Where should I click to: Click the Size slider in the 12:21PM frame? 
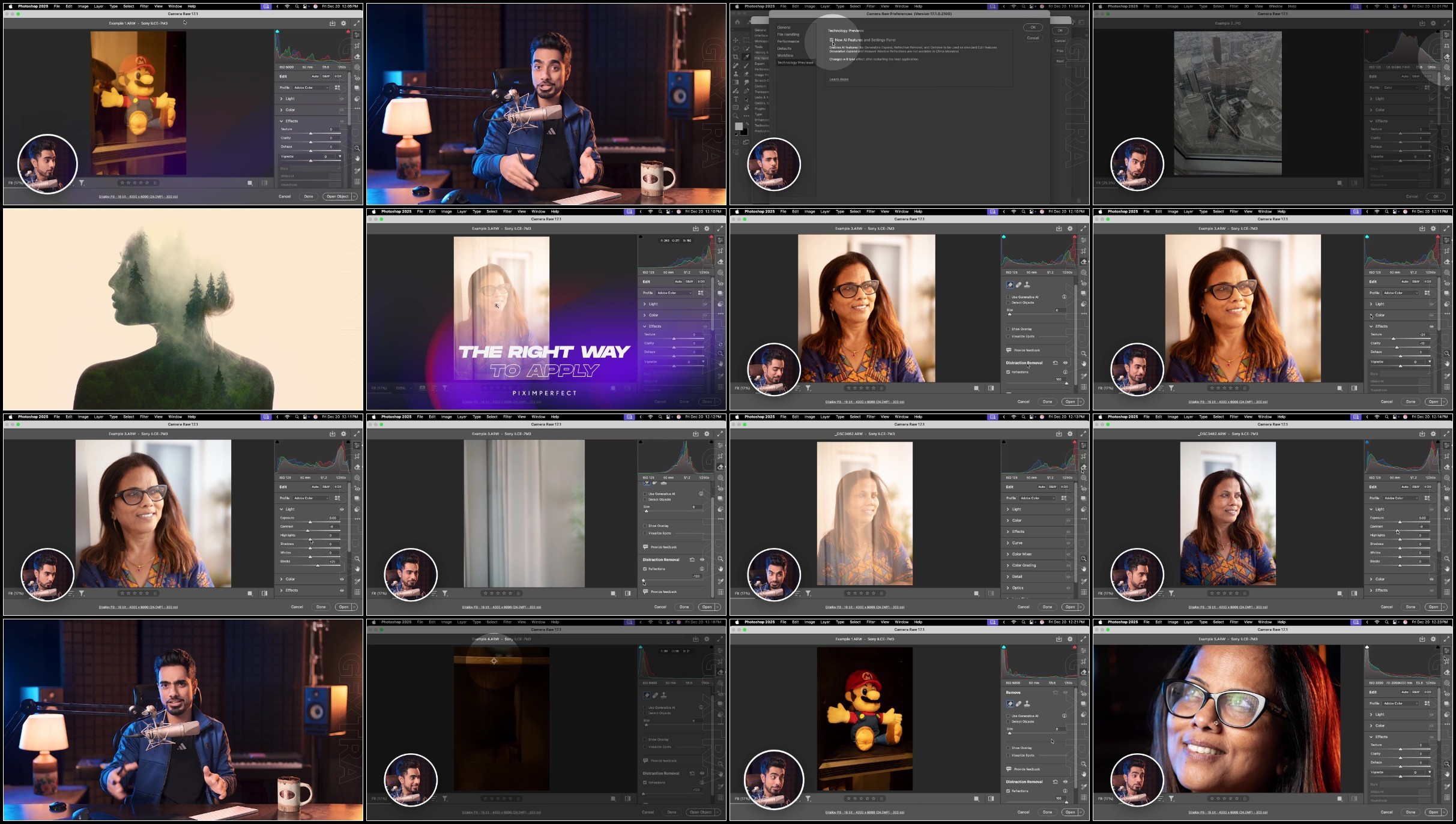1037,733
